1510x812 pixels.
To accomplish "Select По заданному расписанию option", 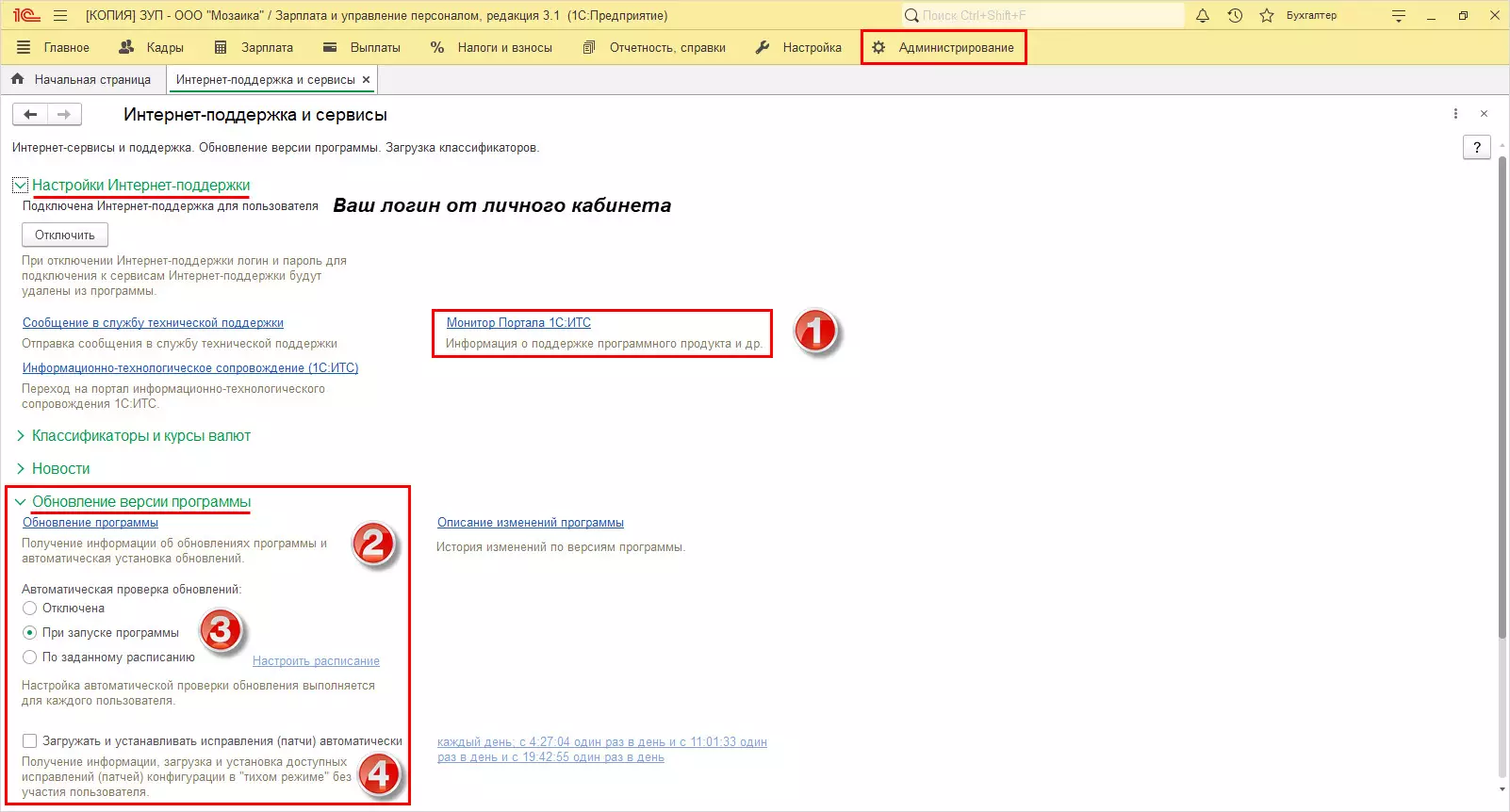I will [x=30, y=658].
